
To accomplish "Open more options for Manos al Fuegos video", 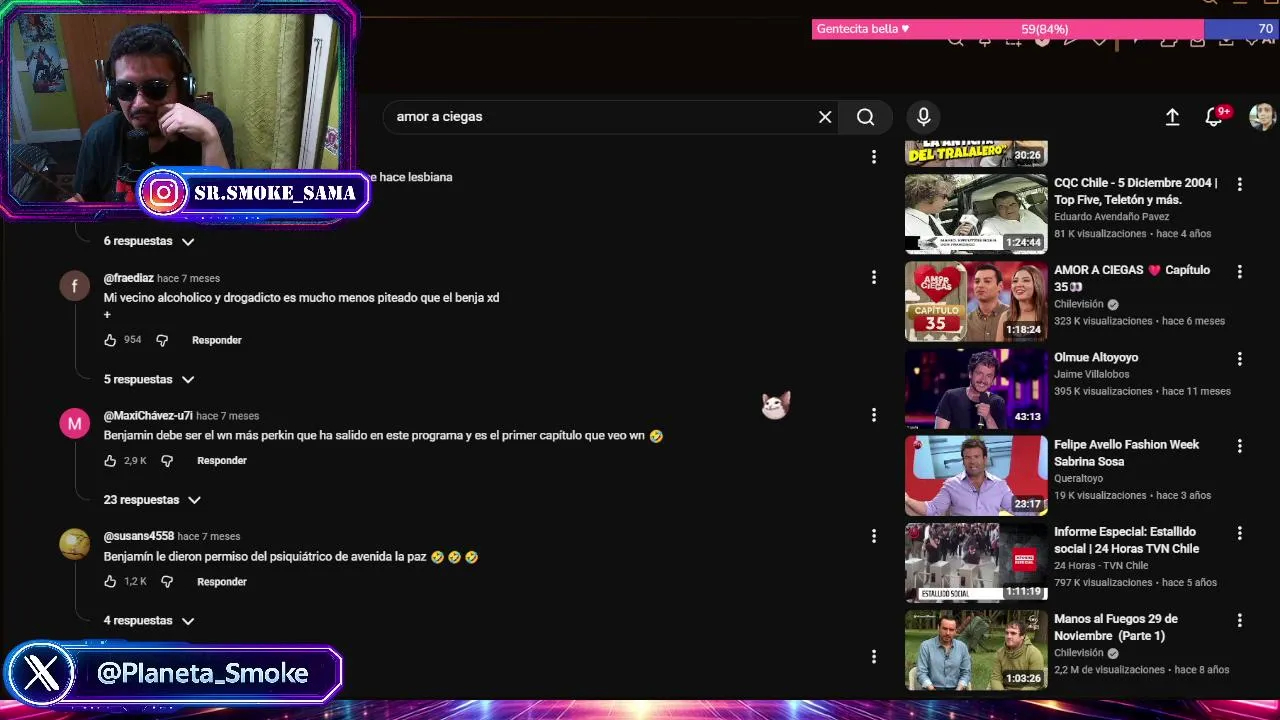I will [x=1239, y=621].
